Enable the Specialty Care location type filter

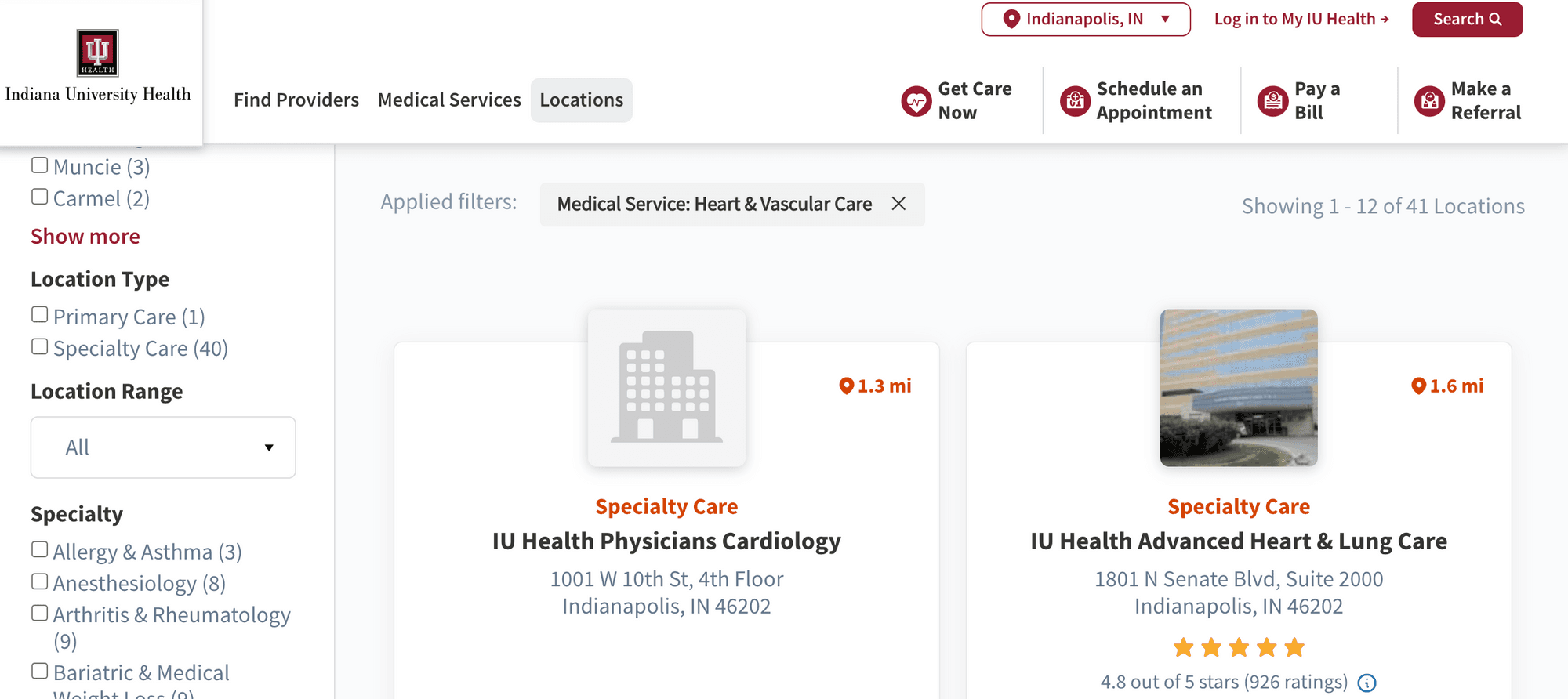point(40,346)
